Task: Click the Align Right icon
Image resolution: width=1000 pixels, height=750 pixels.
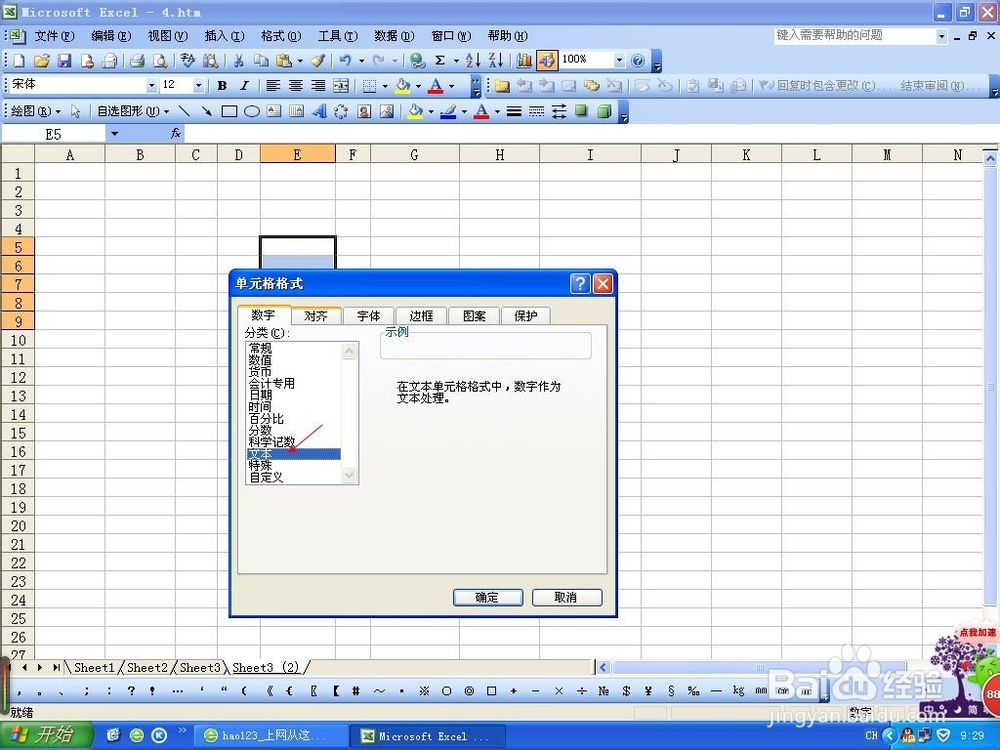Action: (x=318, y=85)
